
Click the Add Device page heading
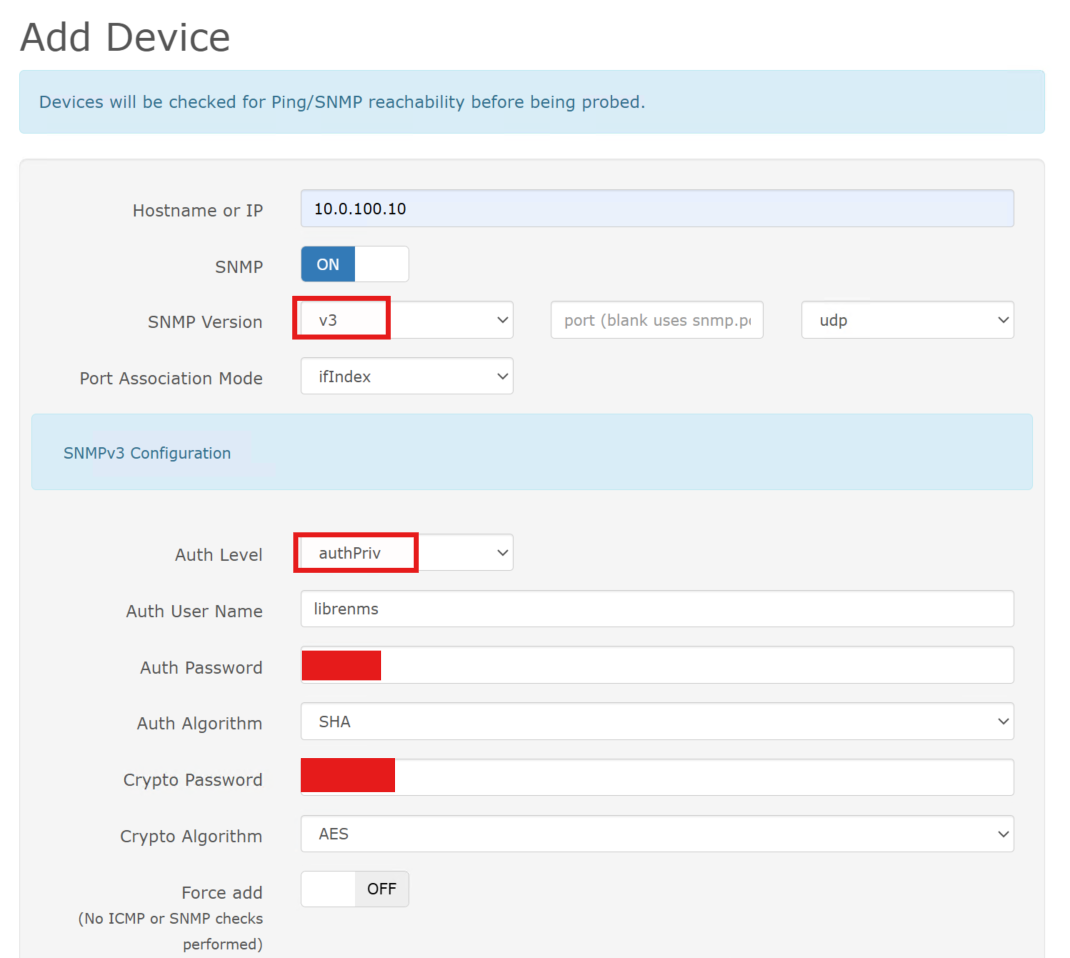125,38
